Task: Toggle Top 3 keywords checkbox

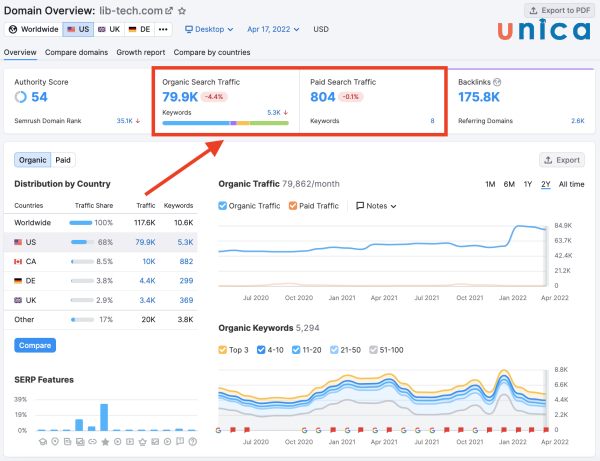Action: click(222, 350)
